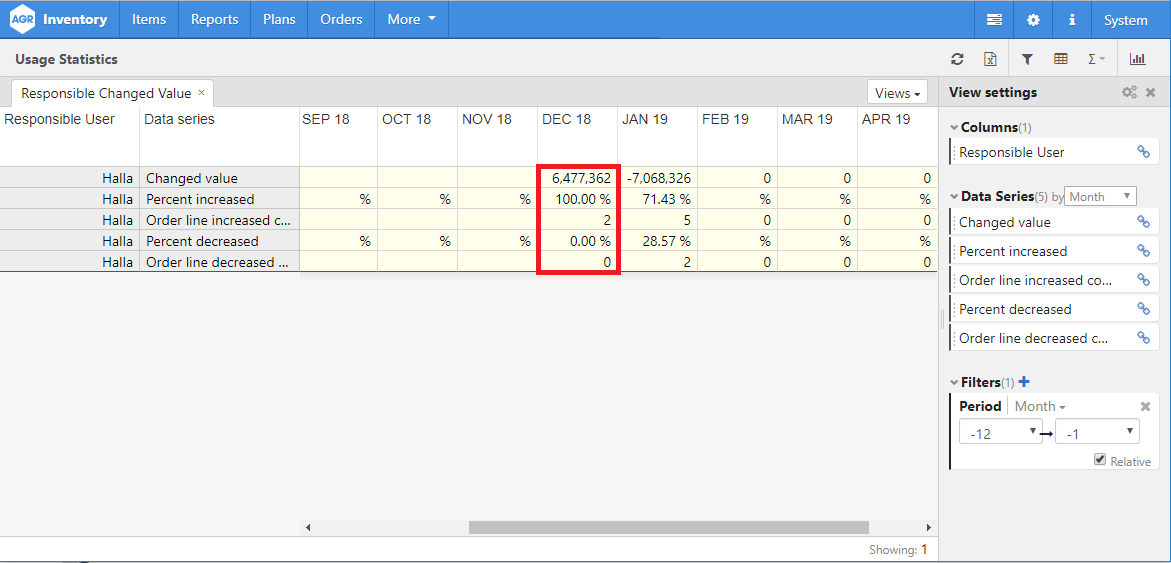1171x563 pixels.
Task: Open the filter funnel icon
Action: pos(1027,59)
